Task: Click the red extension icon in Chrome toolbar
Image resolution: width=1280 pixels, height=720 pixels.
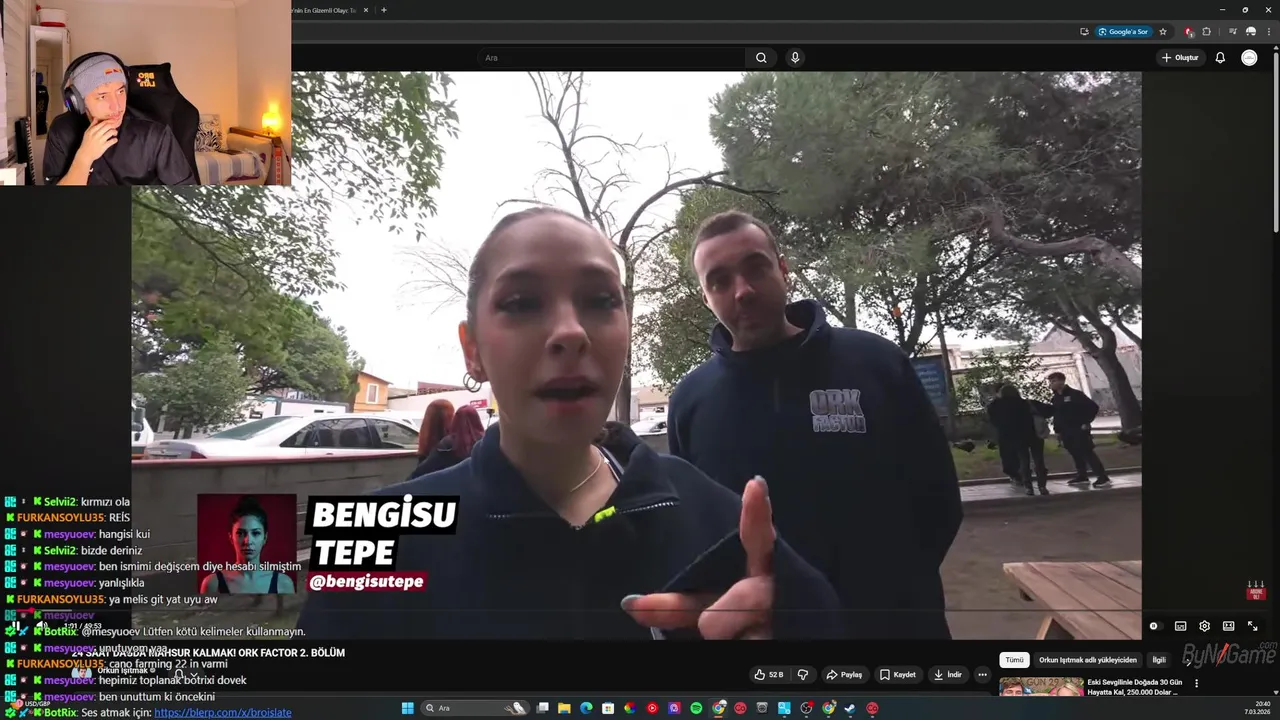Action: (1189, 31)
